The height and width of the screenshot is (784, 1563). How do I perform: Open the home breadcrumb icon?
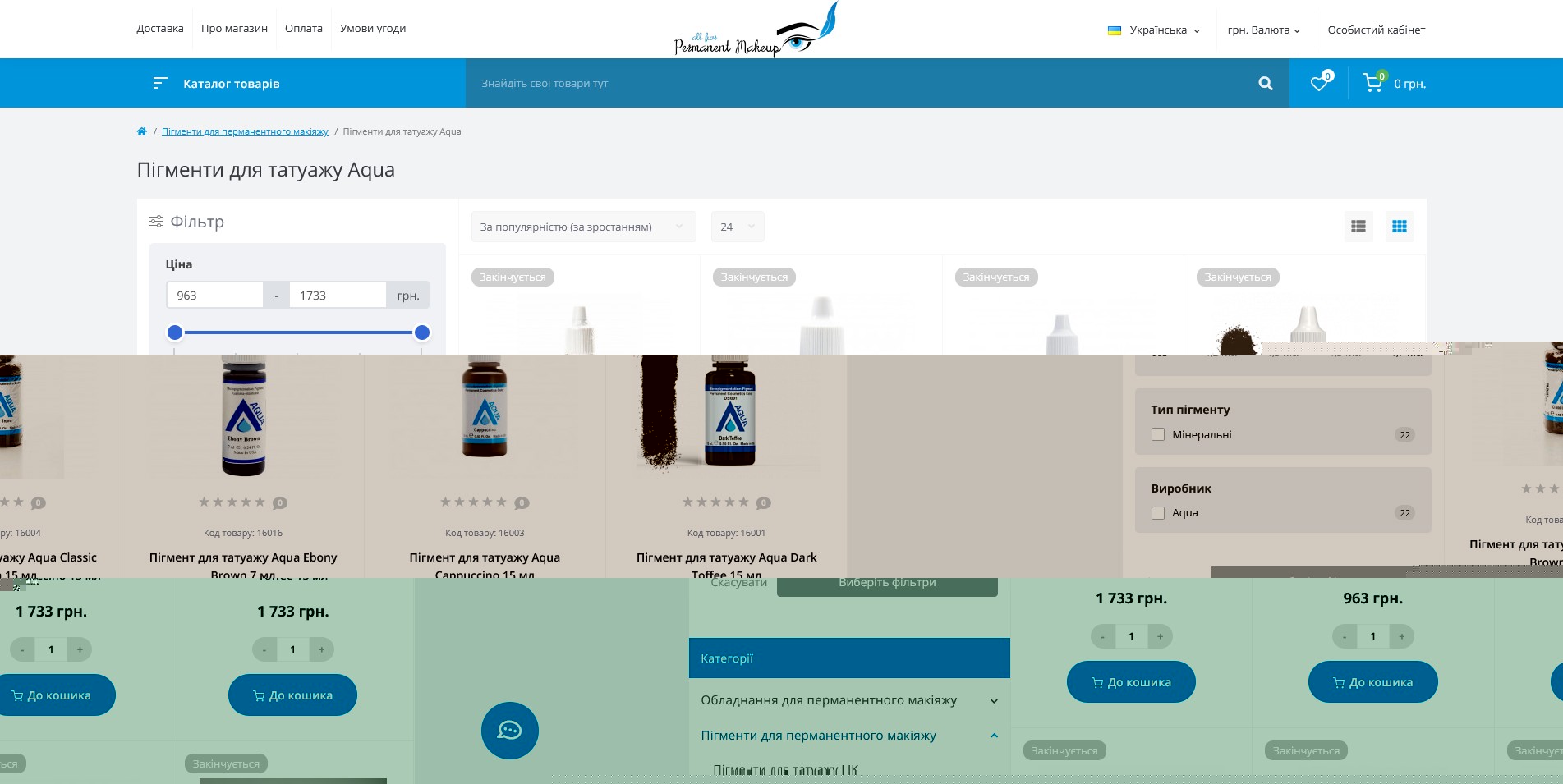tap(141, 131)
